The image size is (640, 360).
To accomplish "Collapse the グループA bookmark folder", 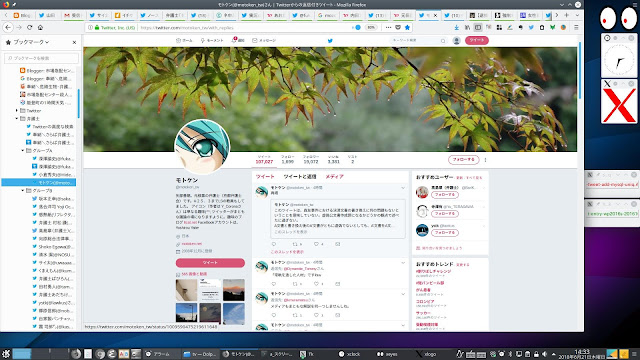I will pyautogui.click(x=23, y=151).
